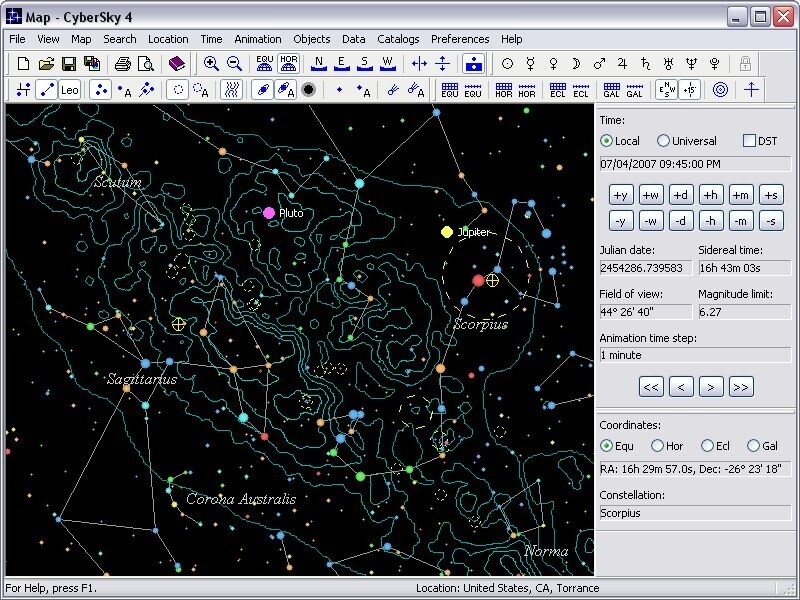Switch to horizon HOR dome view
The height and width of the screenshot is (600, 800).
(x=289, y=64)
